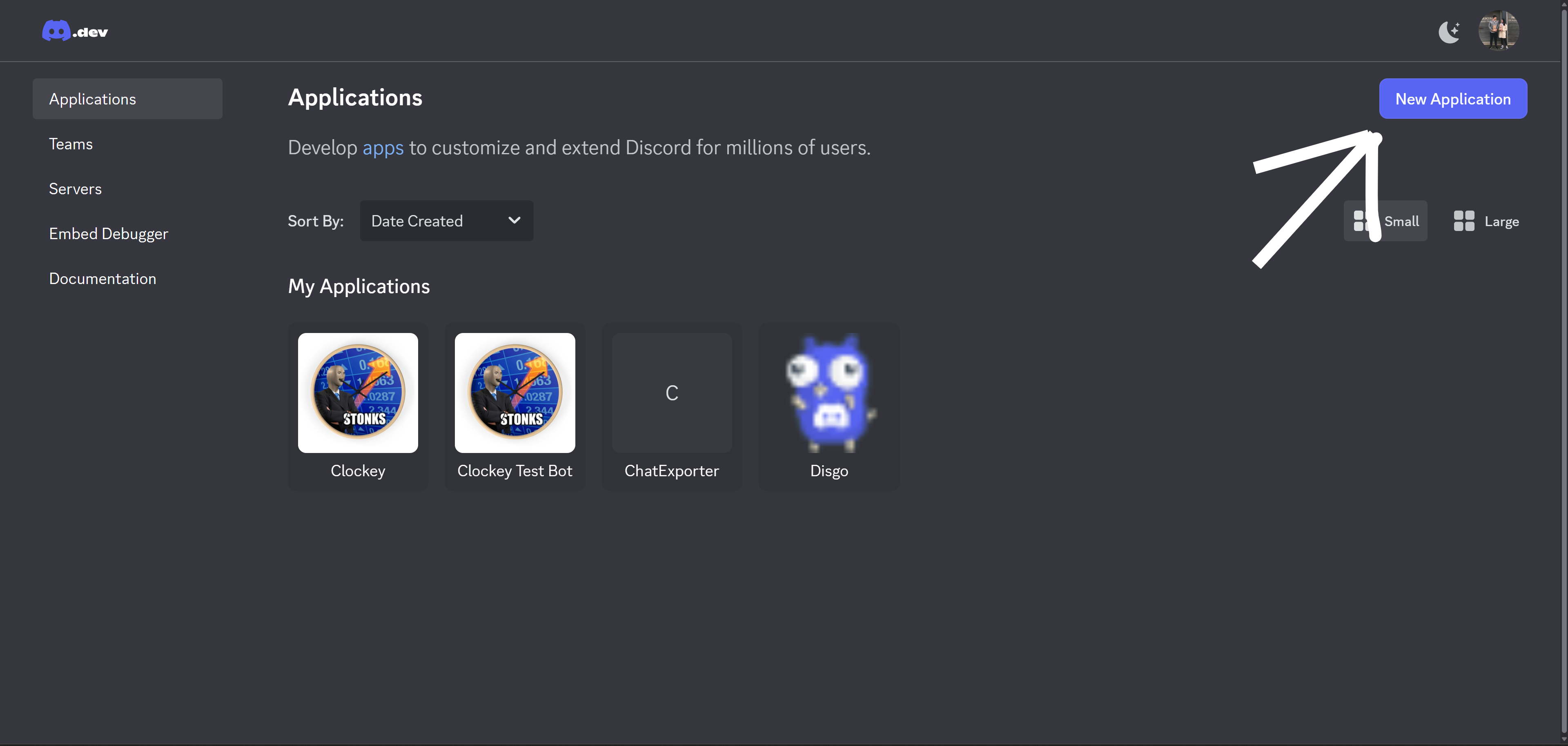Go to Teams in the sidebar

[71, 144]
